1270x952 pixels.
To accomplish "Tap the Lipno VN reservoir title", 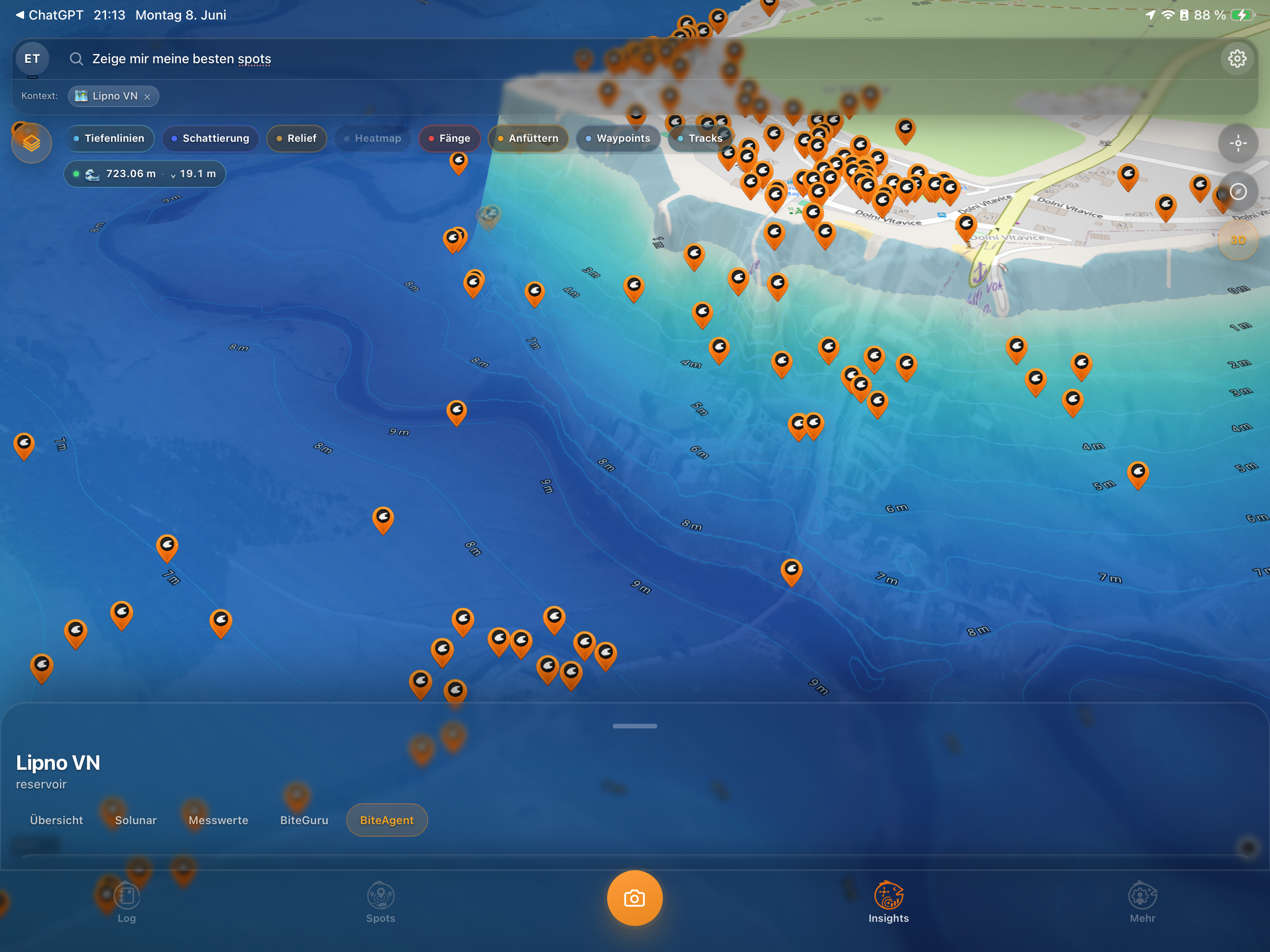I will 58,762.
